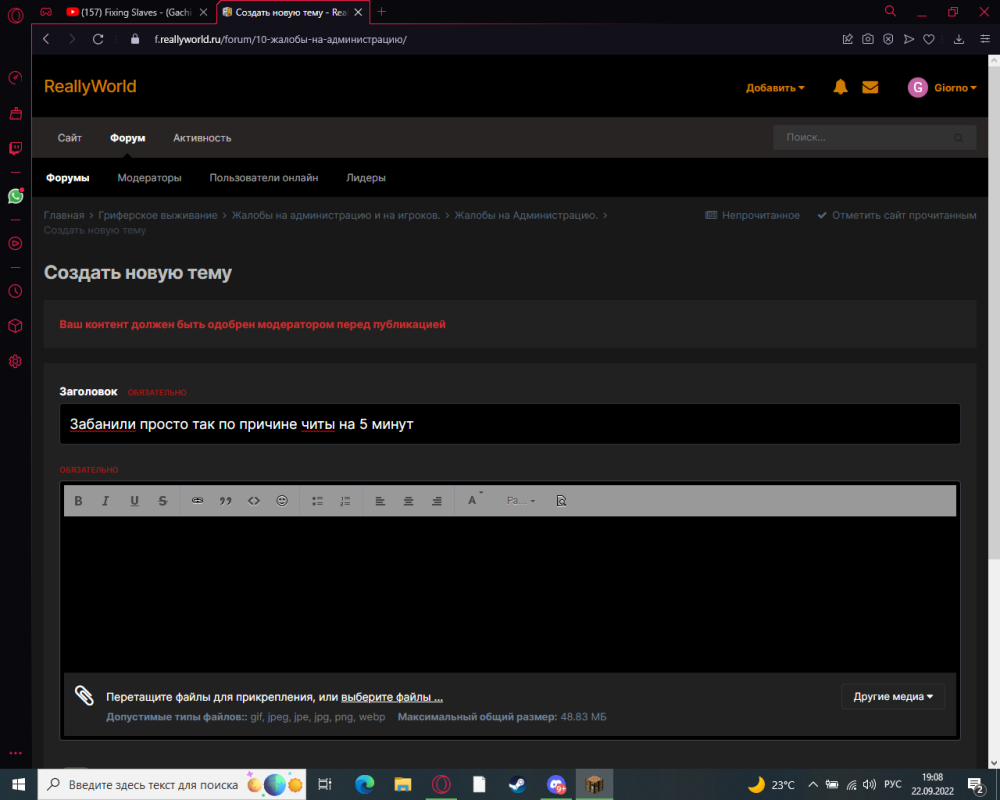Viewport: 1000px width, 800px height.
Task: Open the Модераторы submenu item
Action: coord(149,178)
